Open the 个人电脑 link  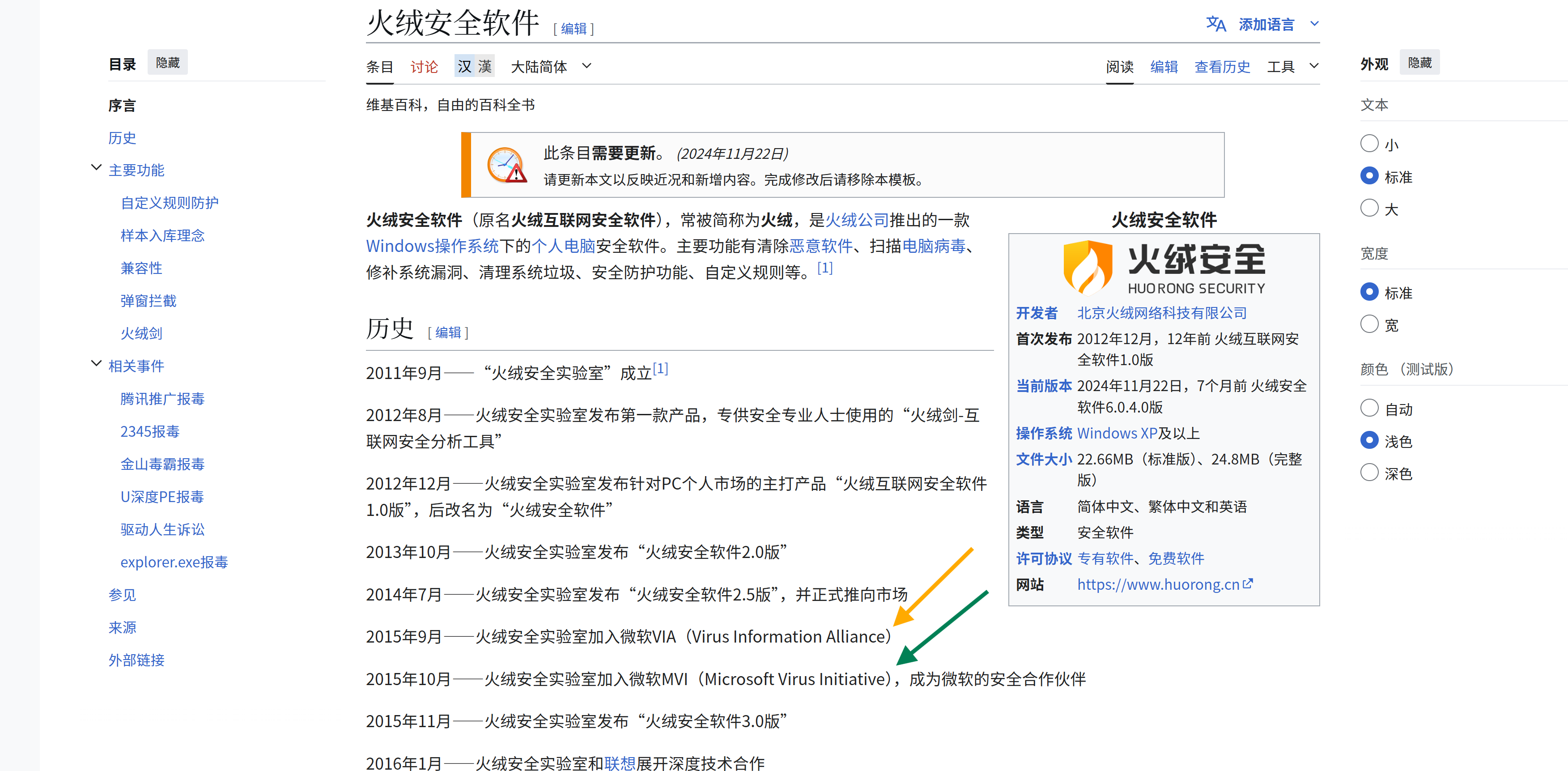(x=563, y=245)
